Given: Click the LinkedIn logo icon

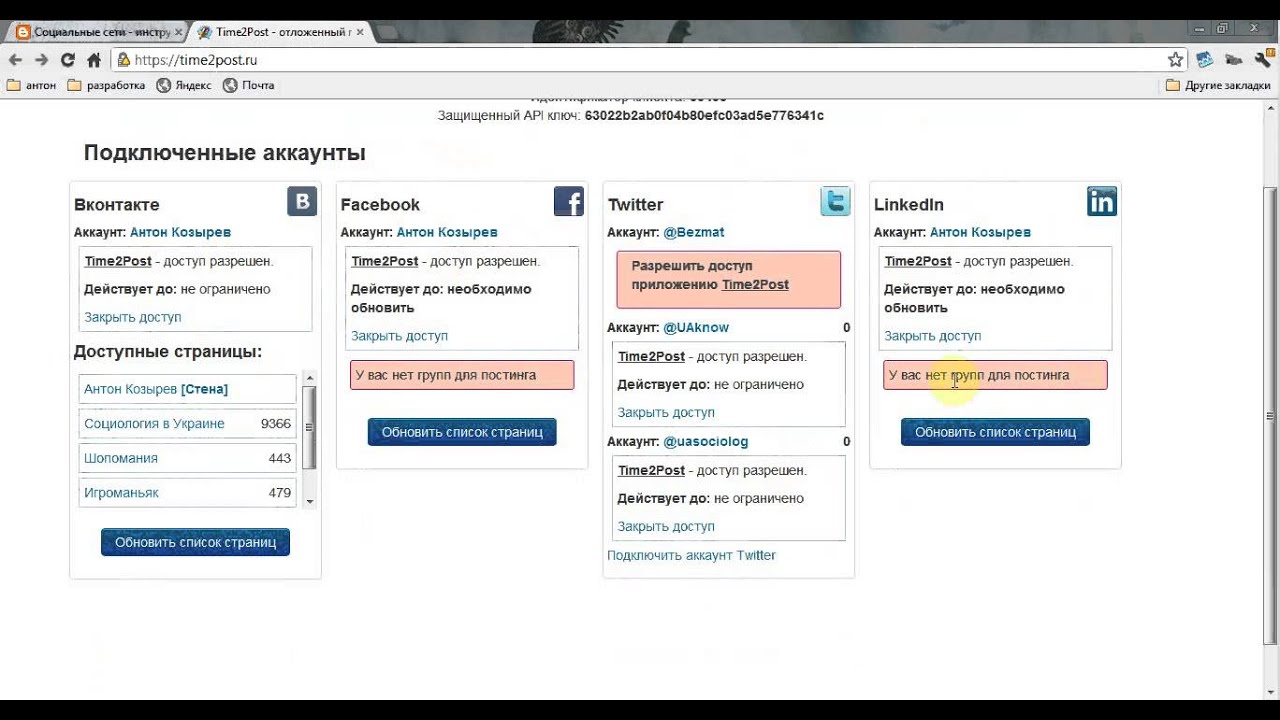Looking at the screenshot, I should [x=1102, y=202].
